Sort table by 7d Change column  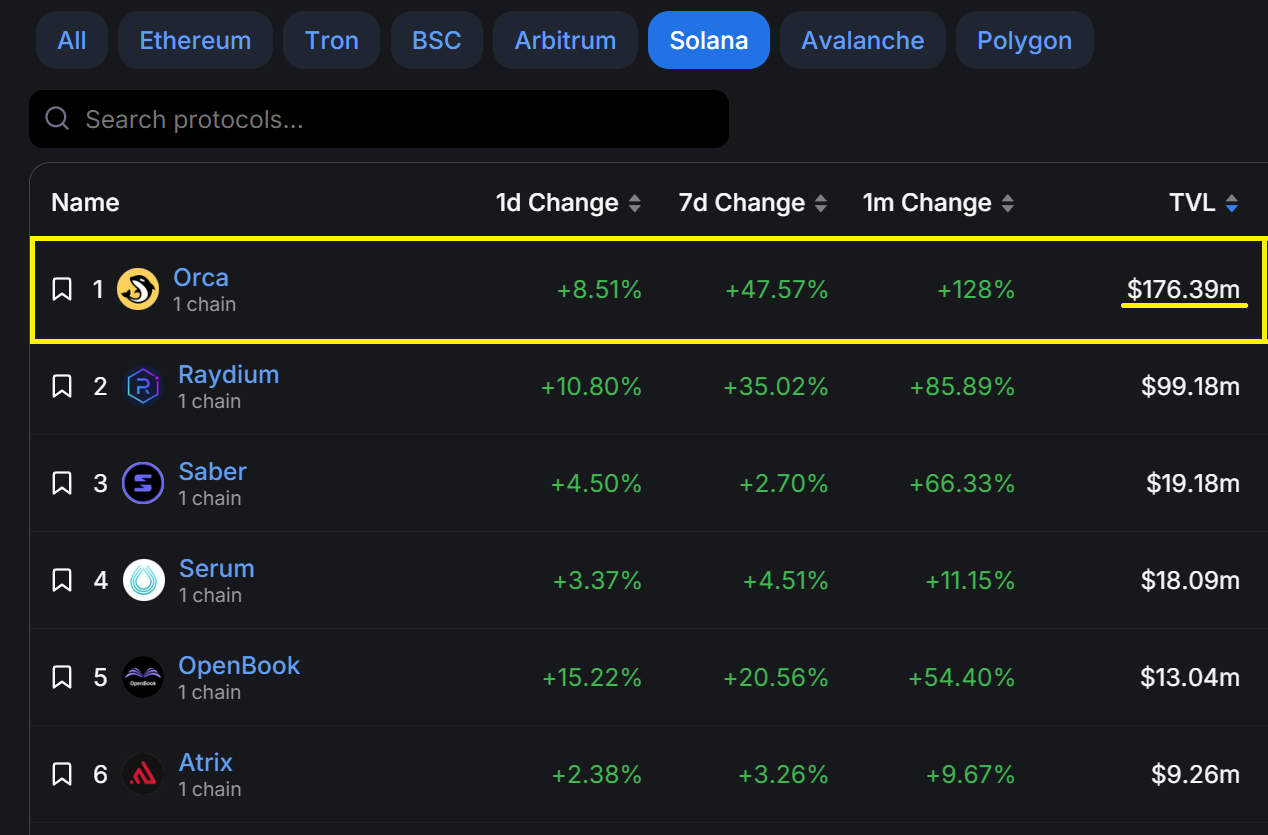(820, 204)
